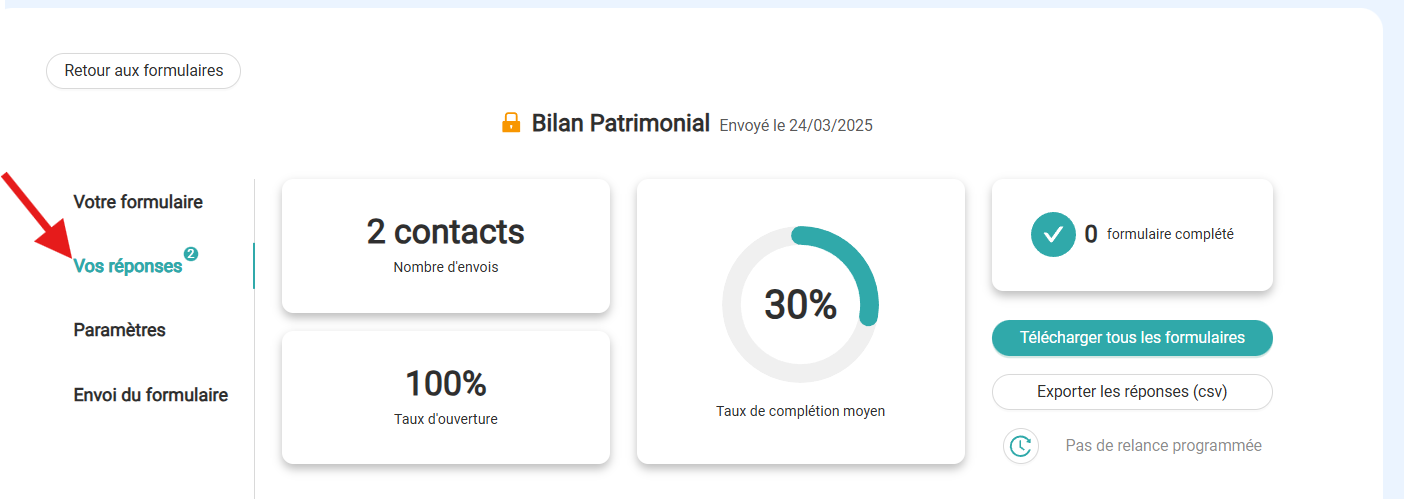Screen dimensions: 1404x499
Task: Select the 100% Taux d'ouverture card
Action: pyautogui.click(x=446, y=397)
